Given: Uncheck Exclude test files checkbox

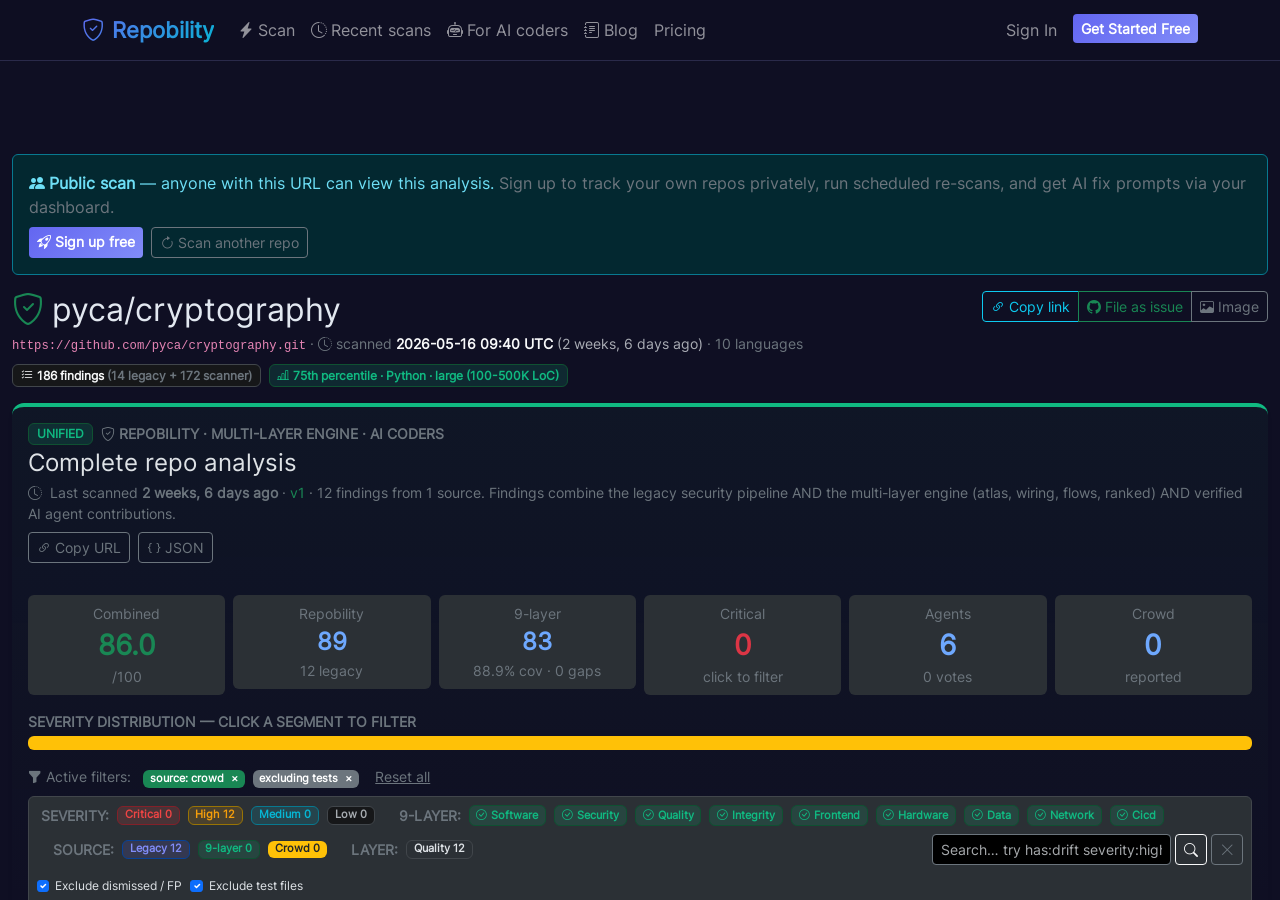Looking at the screenshot, I should click(x=196, y=886).
